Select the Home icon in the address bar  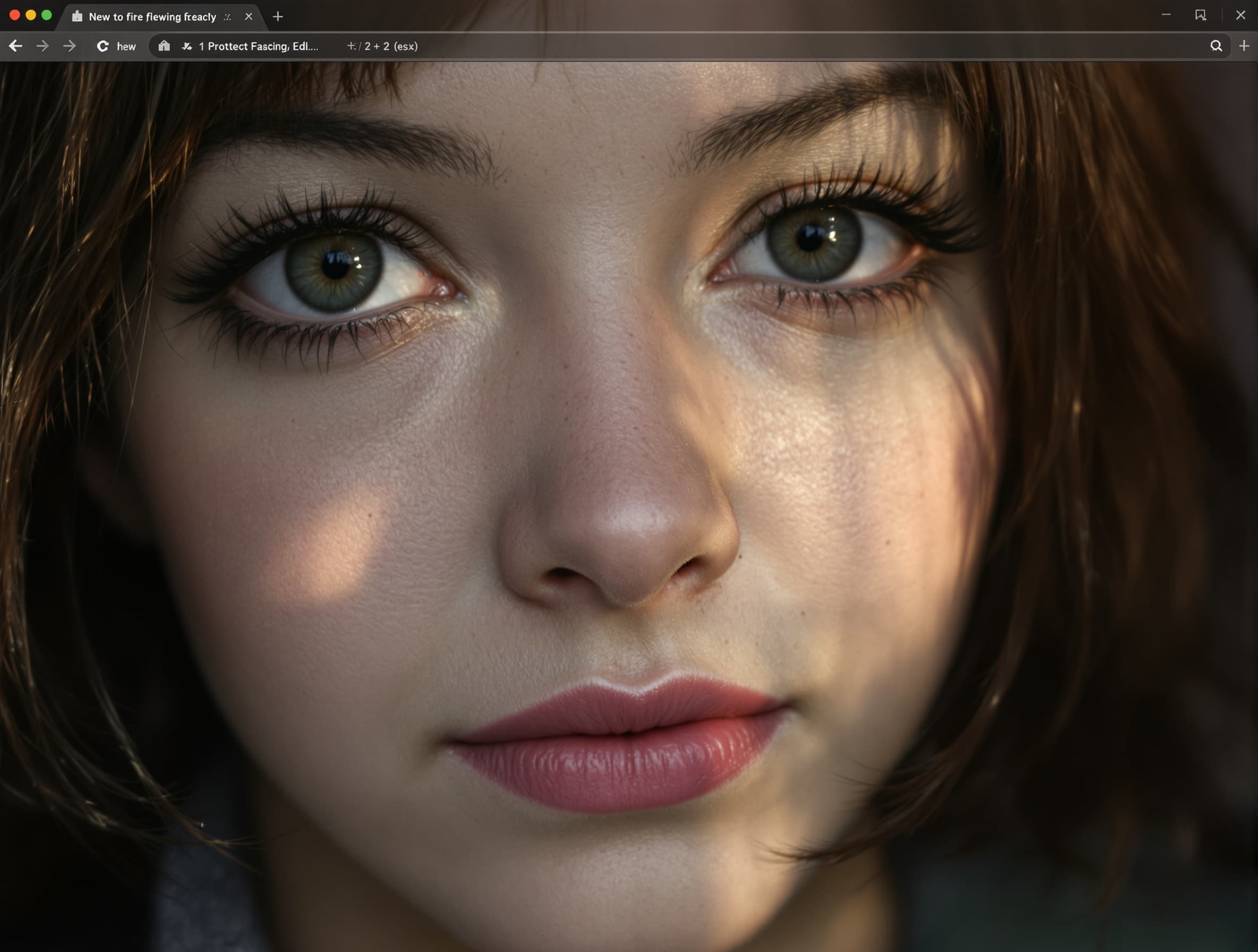(164, 47)
